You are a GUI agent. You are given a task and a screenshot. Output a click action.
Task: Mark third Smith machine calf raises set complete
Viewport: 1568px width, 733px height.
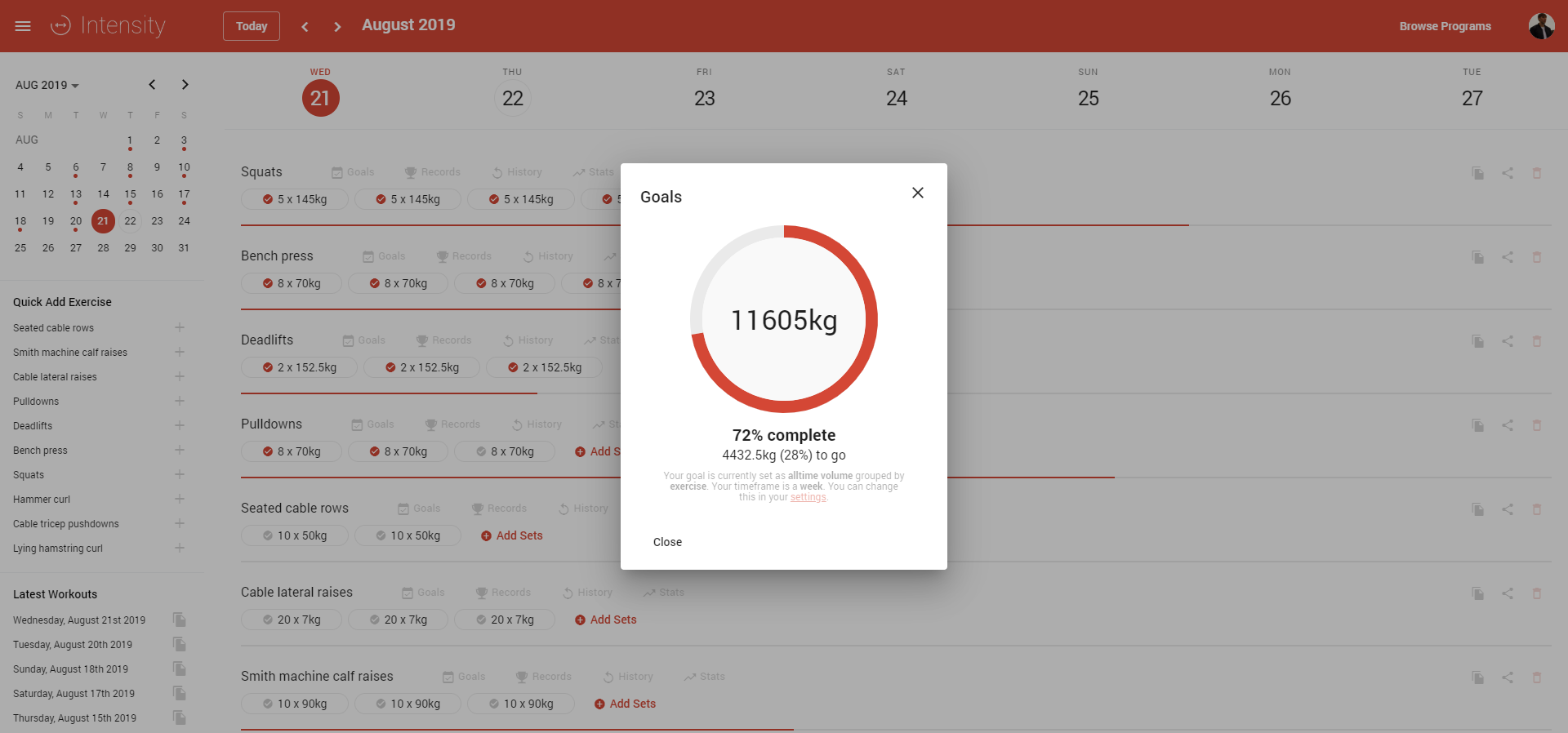(x=494, y=704)
